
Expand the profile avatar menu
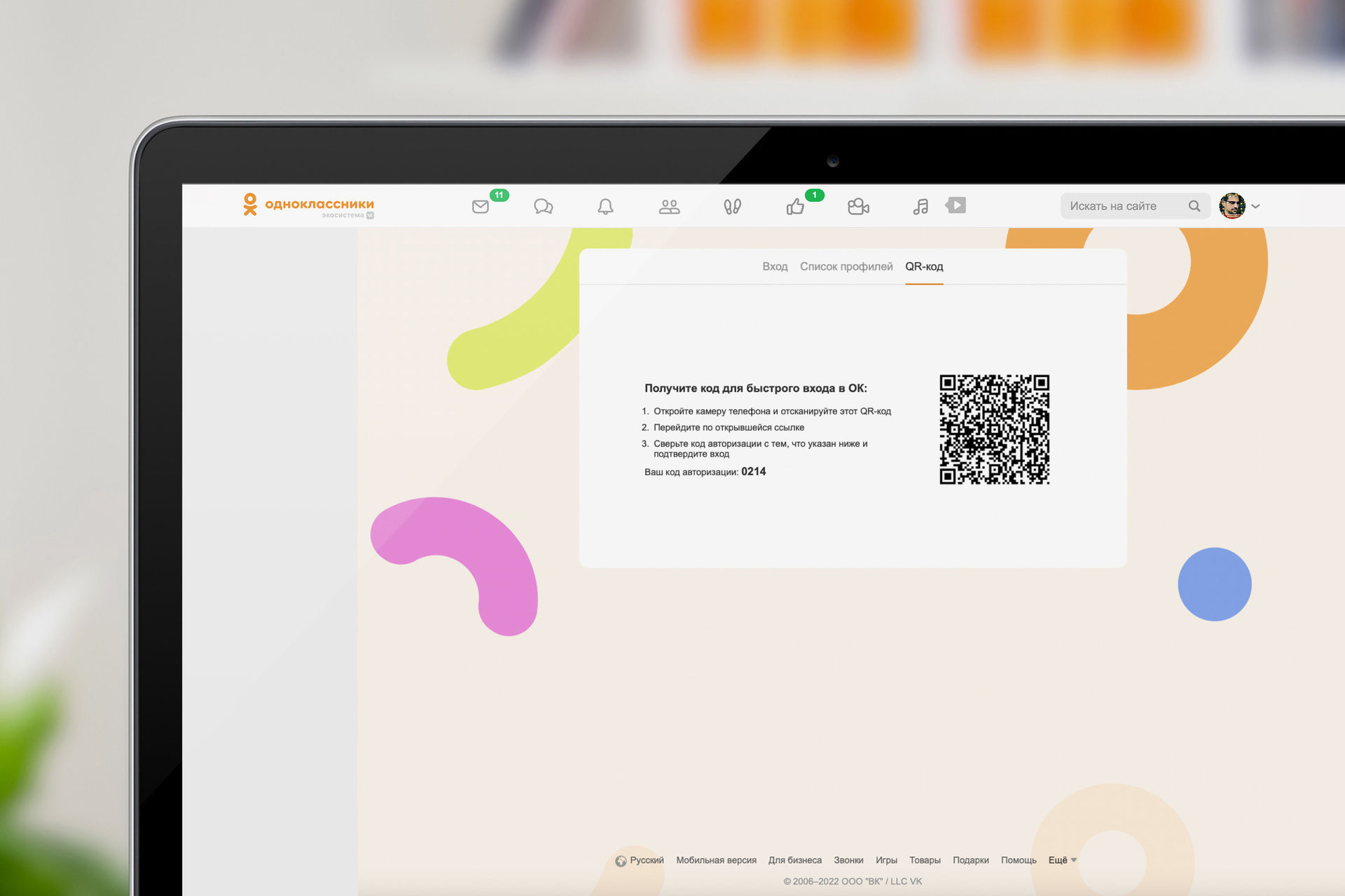tap(1233, 205)
